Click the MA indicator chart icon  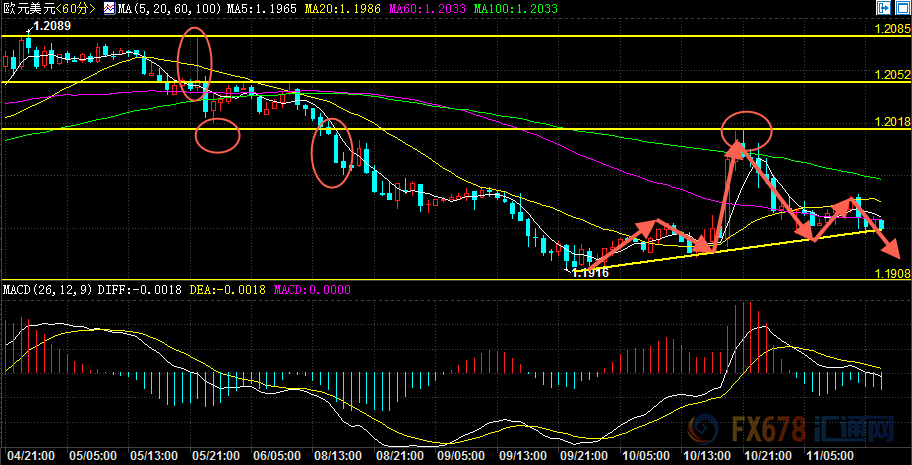coord(109,8)
